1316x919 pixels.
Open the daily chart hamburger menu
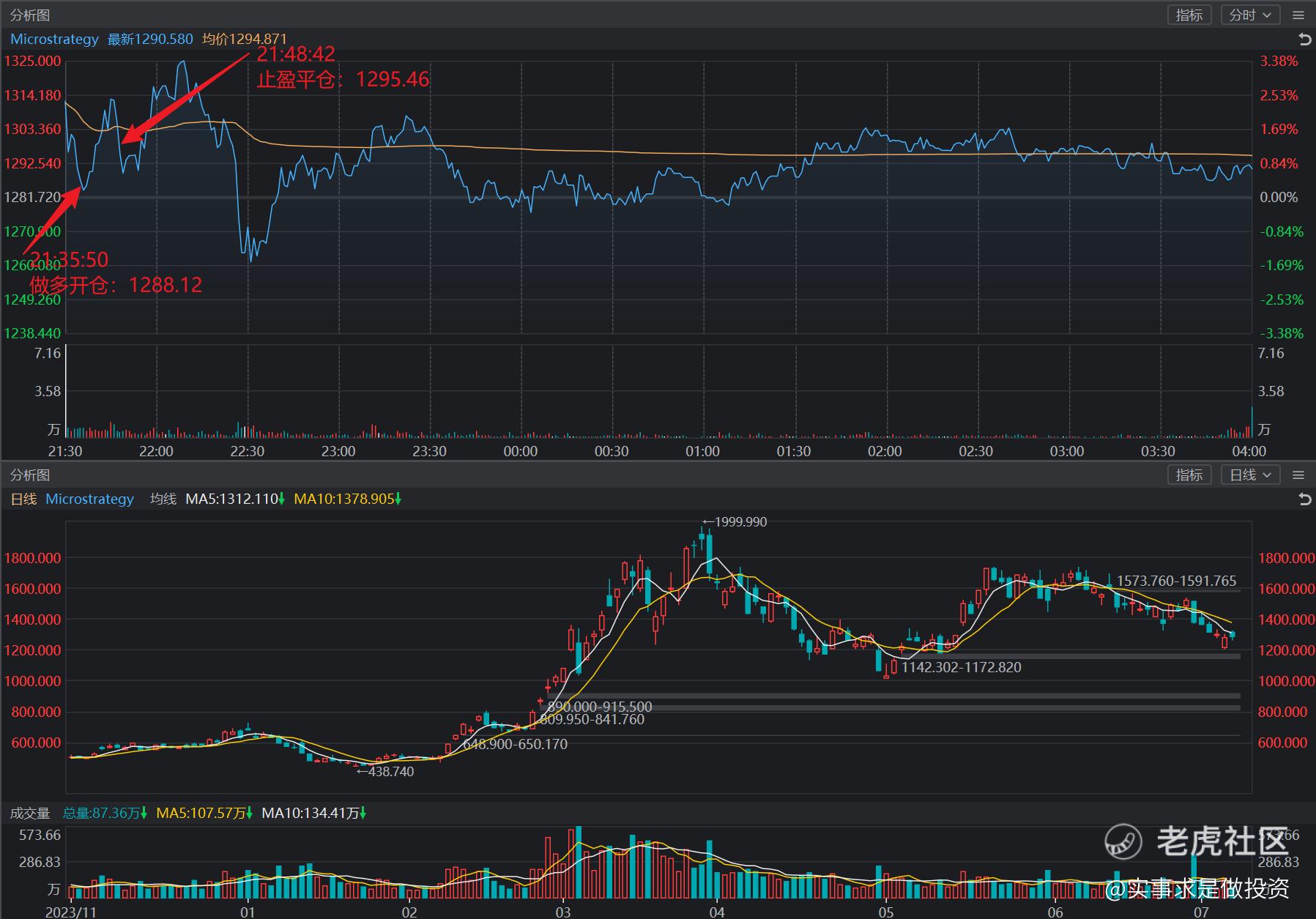coord(1298,475)
